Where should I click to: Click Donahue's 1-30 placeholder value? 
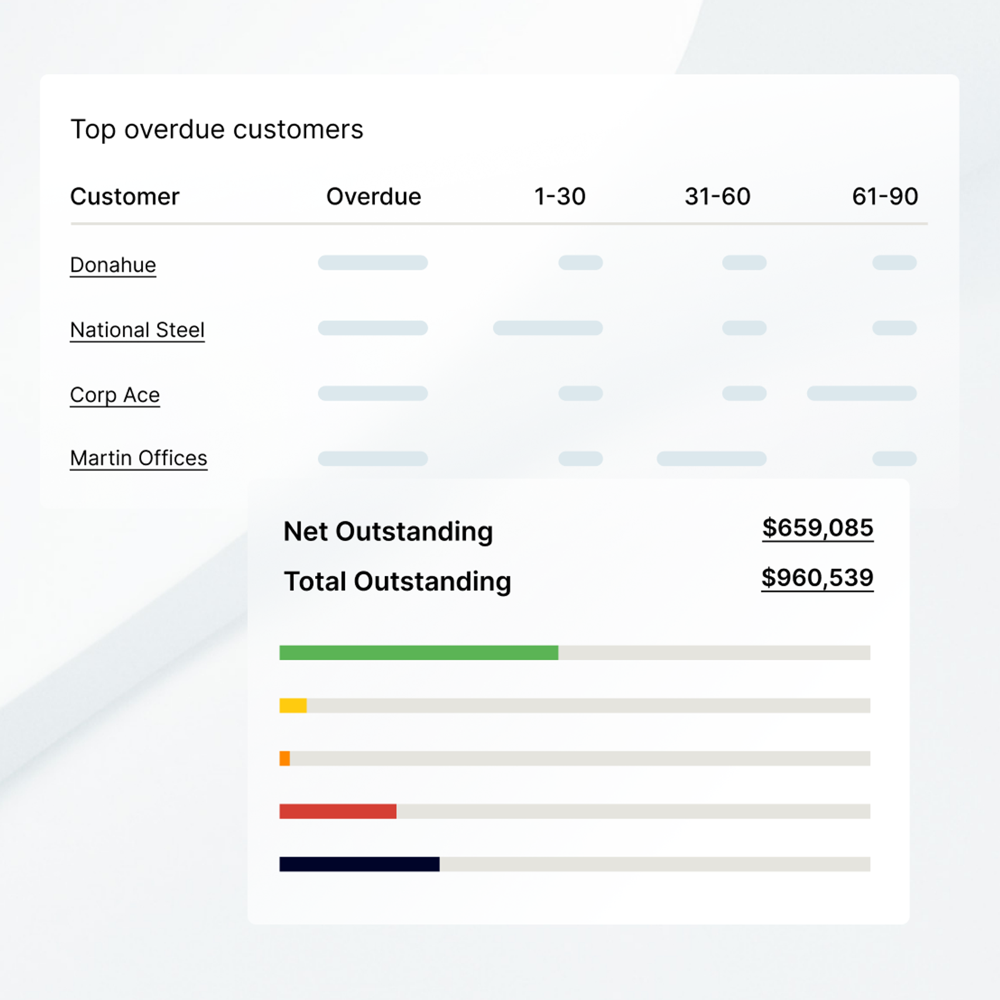(x=580, y=263)
